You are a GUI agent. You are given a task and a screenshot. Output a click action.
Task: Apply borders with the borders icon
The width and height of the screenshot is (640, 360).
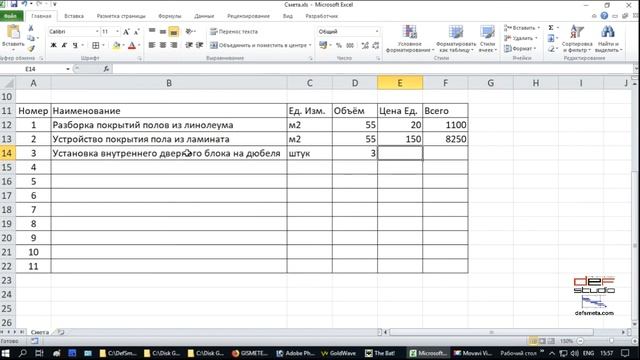coord(96,45)
